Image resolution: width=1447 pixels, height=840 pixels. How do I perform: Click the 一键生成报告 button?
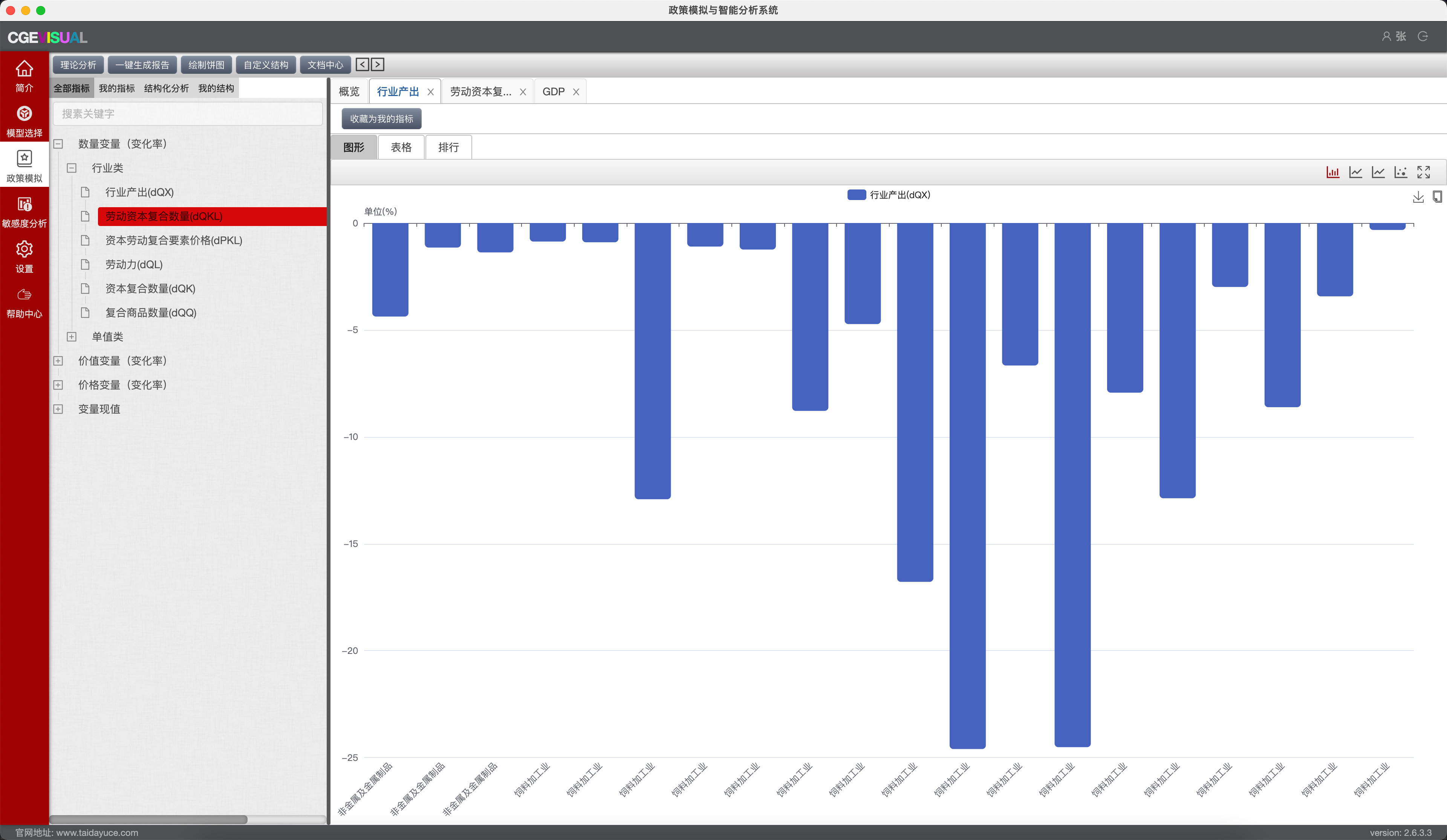(142, 65)
